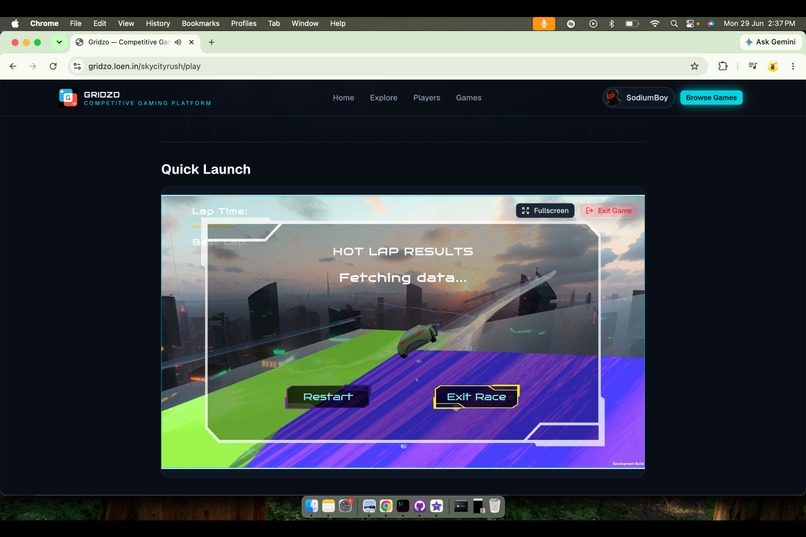Open iMovie from the Dock
806x537 pixels.
[436, 506]
